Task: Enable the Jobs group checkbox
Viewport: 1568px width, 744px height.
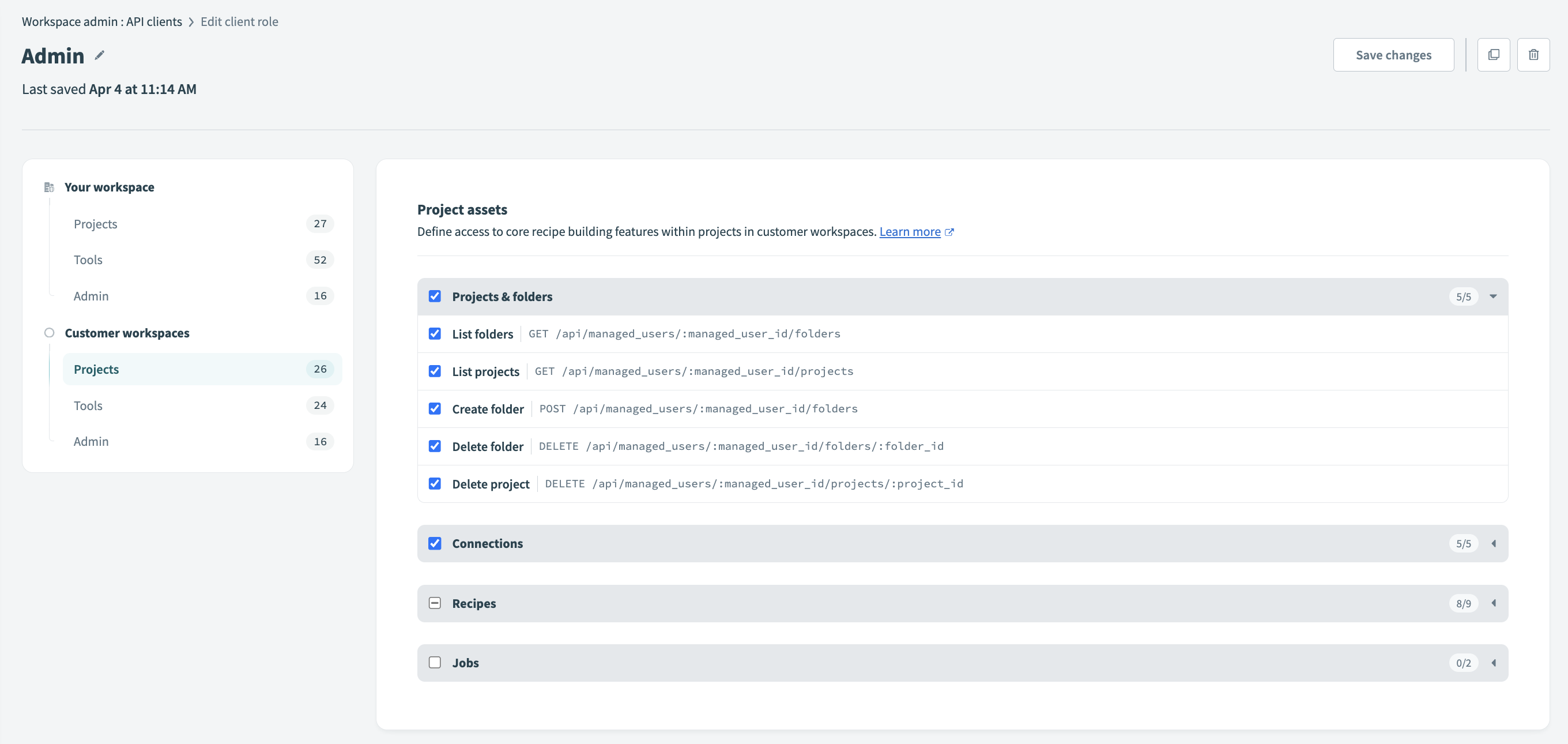Action: point(435,663)
